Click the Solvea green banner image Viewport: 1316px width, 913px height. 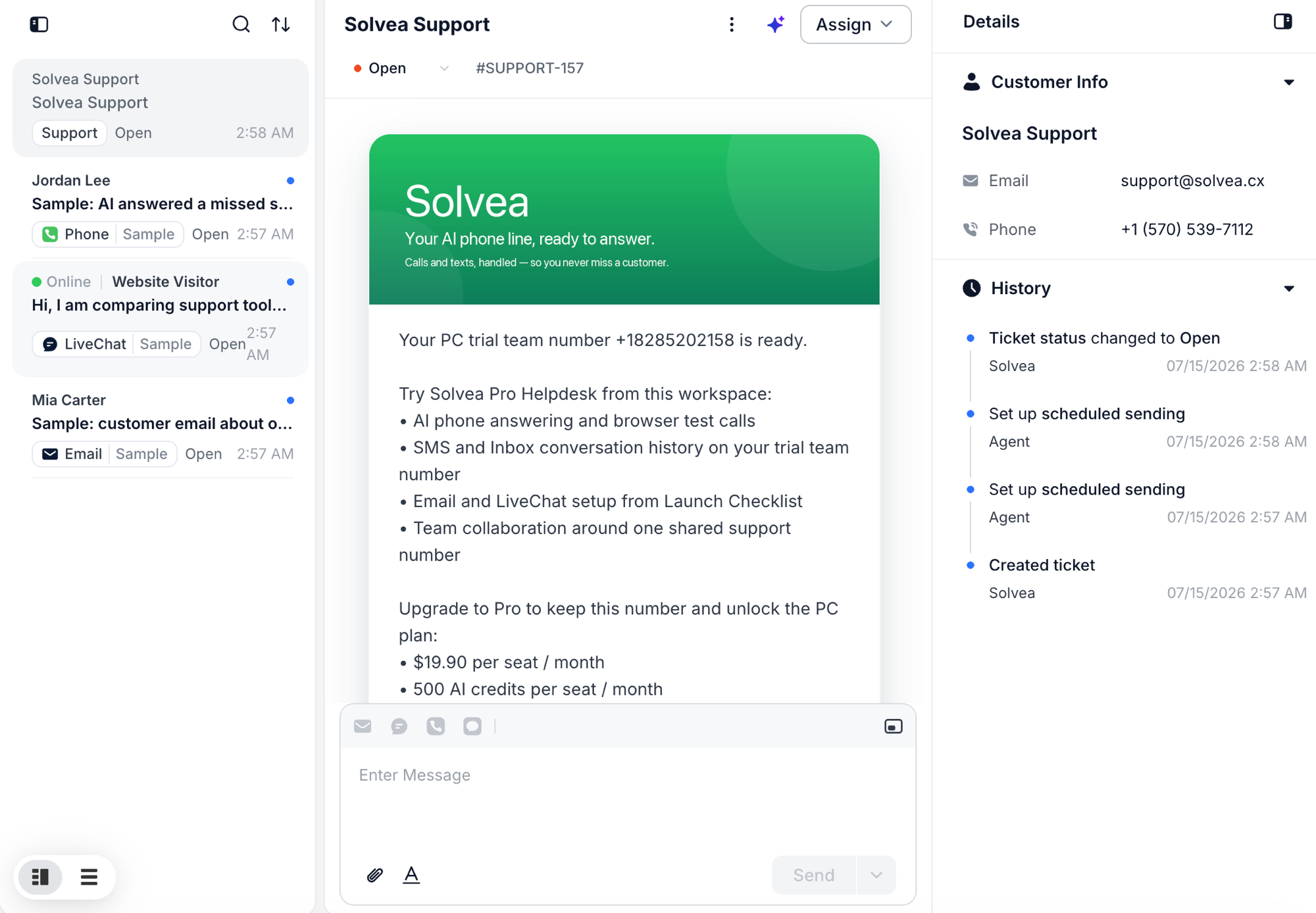(624, 219)
